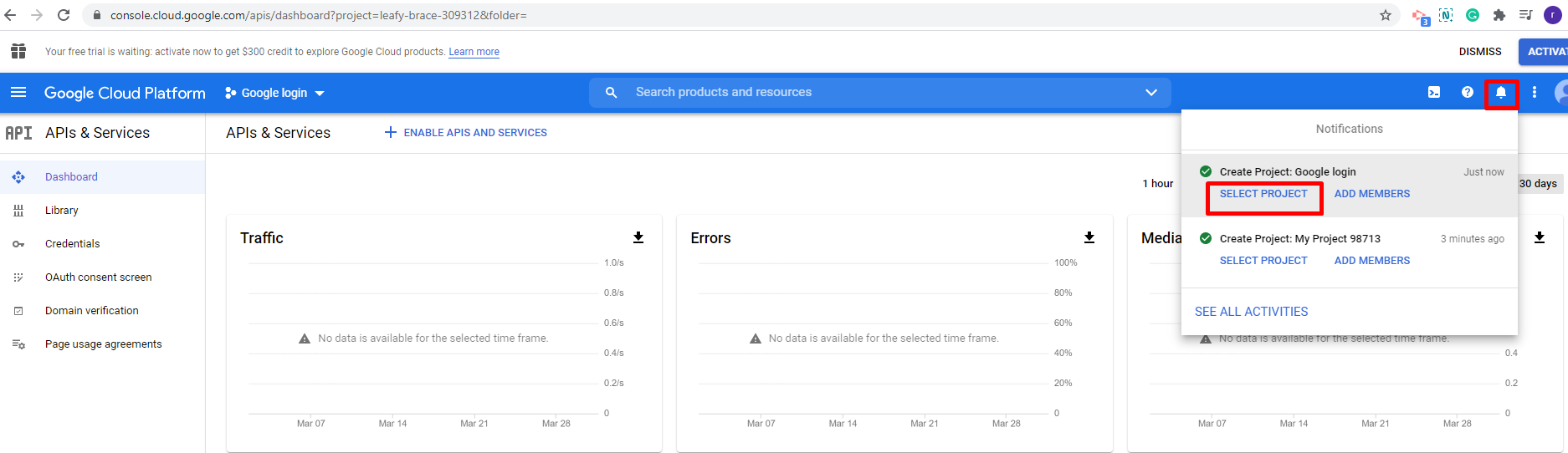Click the Errors chart title
The width and height of the screenshot is (1568, 453).
[x=710, y=238]
